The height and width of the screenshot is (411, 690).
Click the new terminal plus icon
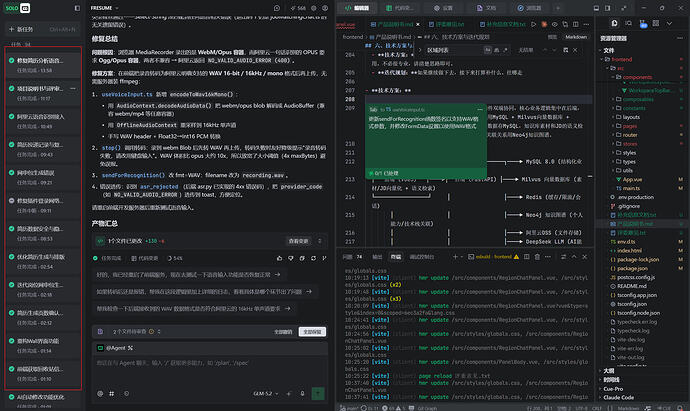[x=455, y=257]
